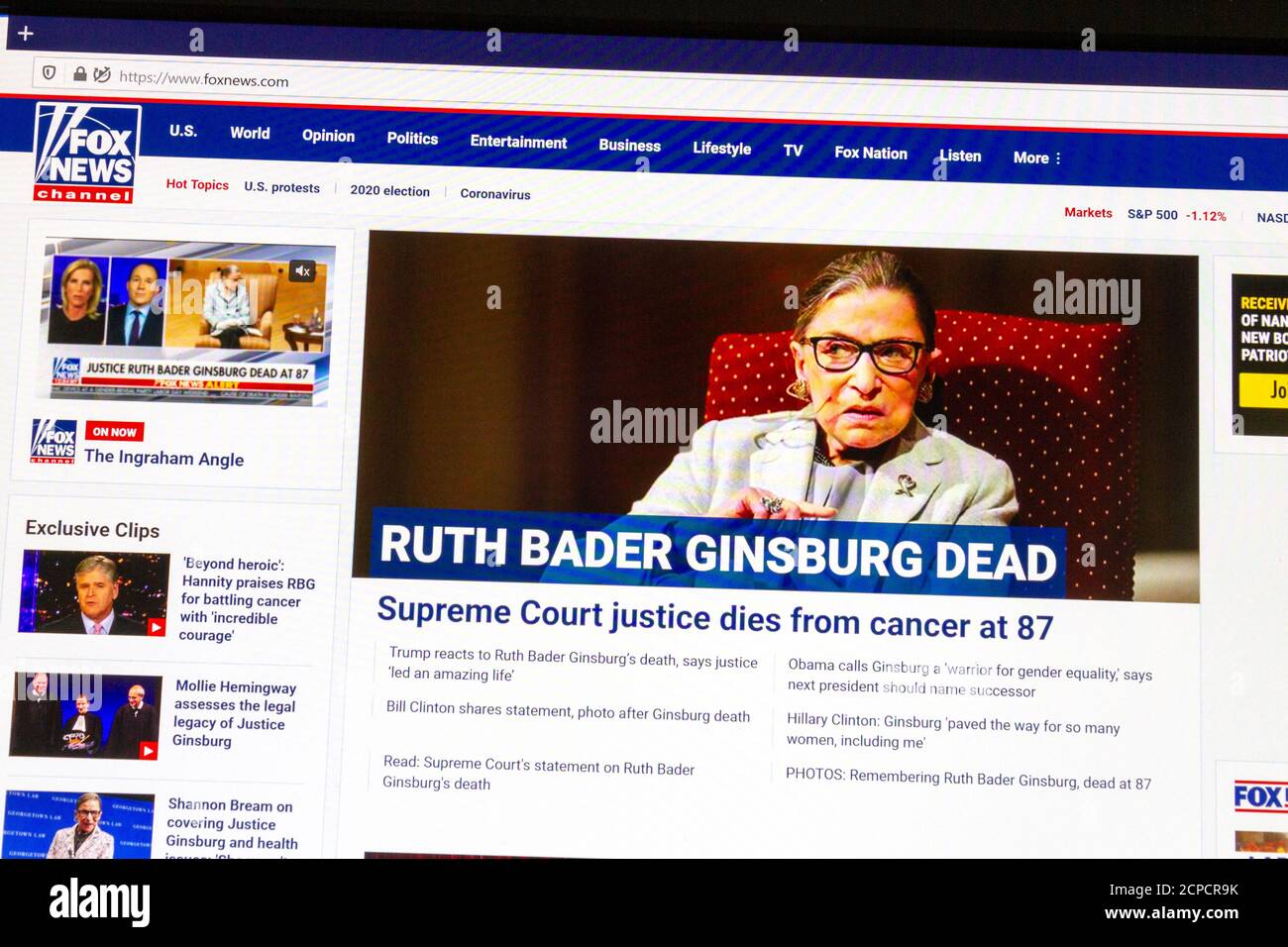Open the U.S. section
This screenshot has height=947, width=1288.
[x=183, y=131]
